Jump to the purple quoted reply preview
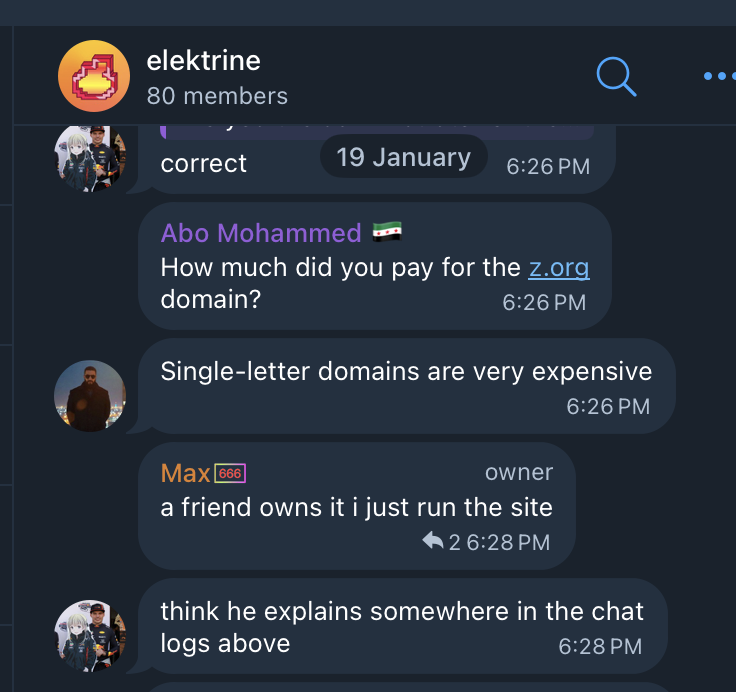 tap(378, 131)
